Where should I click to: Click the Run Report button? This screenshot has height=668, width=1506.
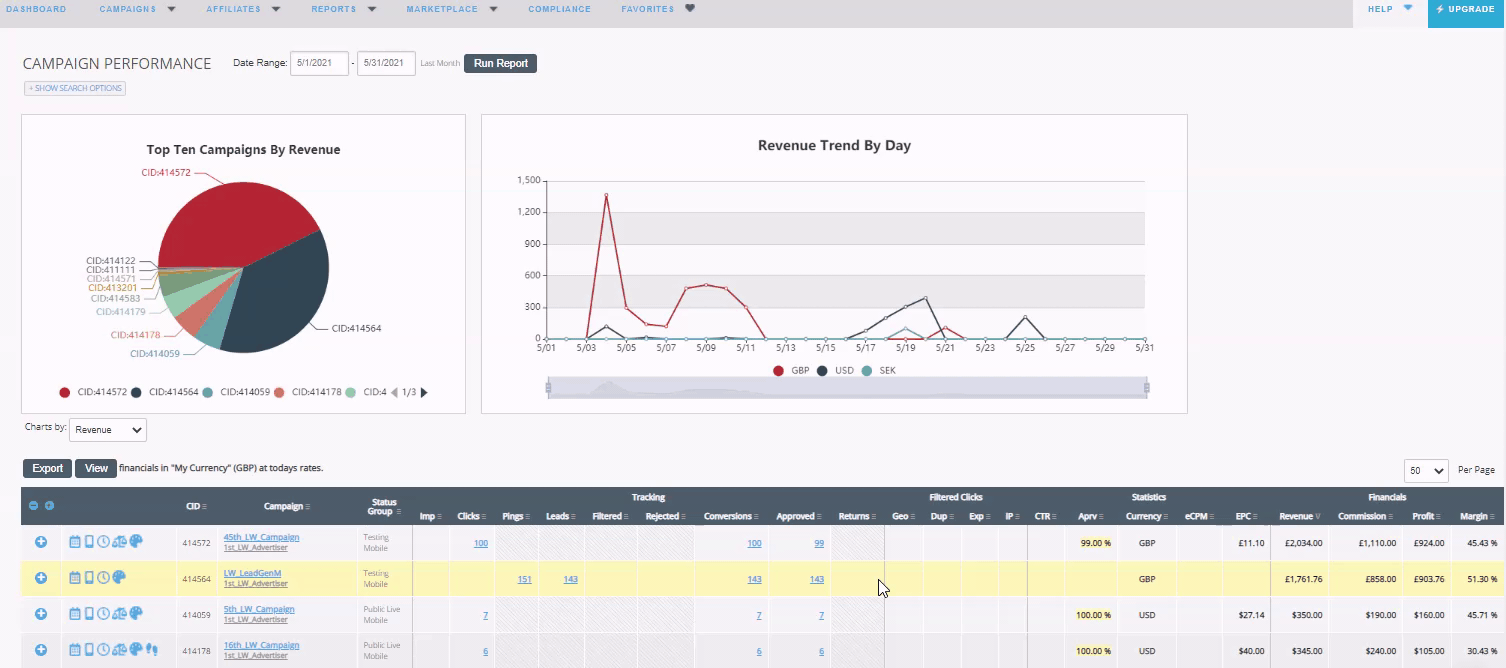click(501, 64)
